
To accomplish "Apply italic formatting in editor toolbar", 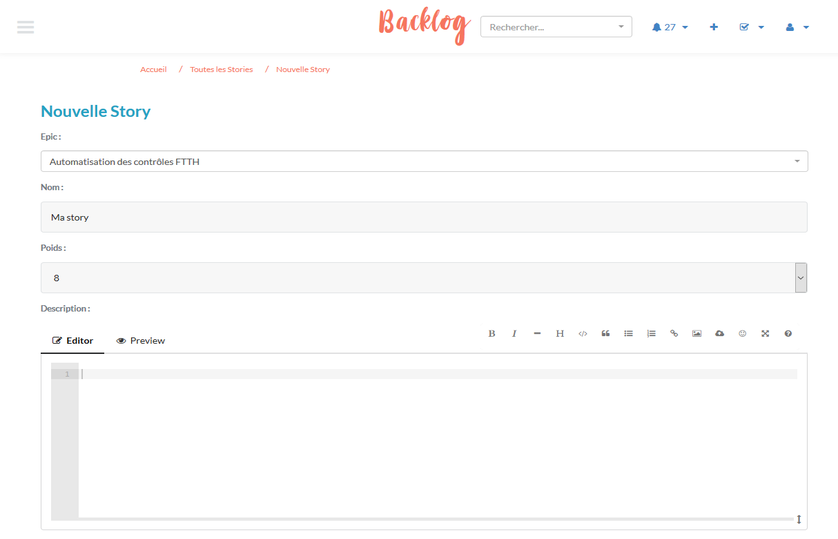I will click(x=514, y=334).
